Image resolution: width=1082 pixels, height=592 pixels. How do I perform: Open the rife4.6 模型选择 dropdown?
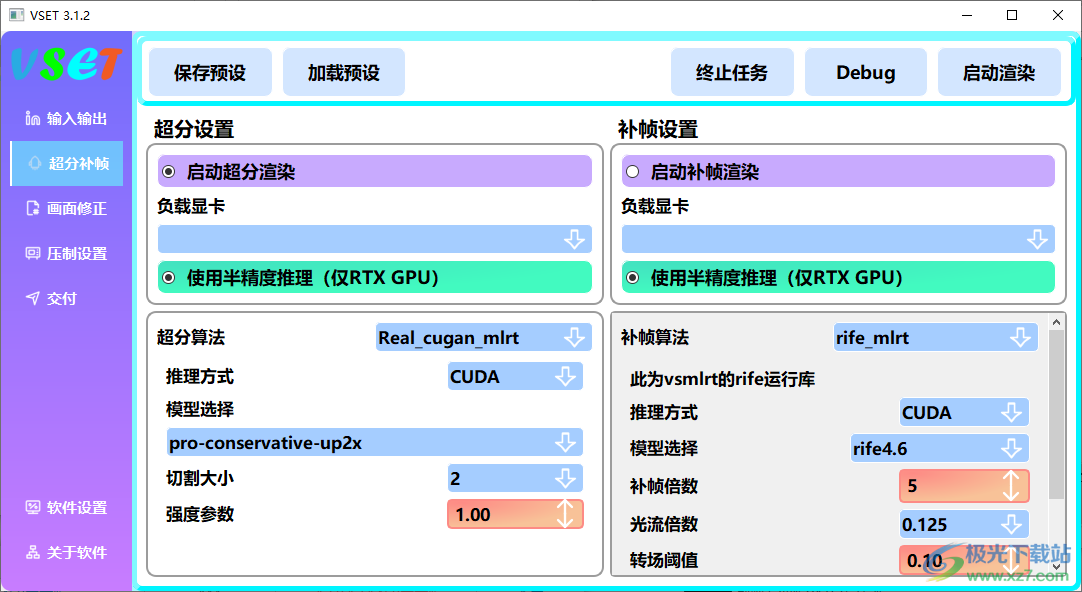click(x=940, y=448)
